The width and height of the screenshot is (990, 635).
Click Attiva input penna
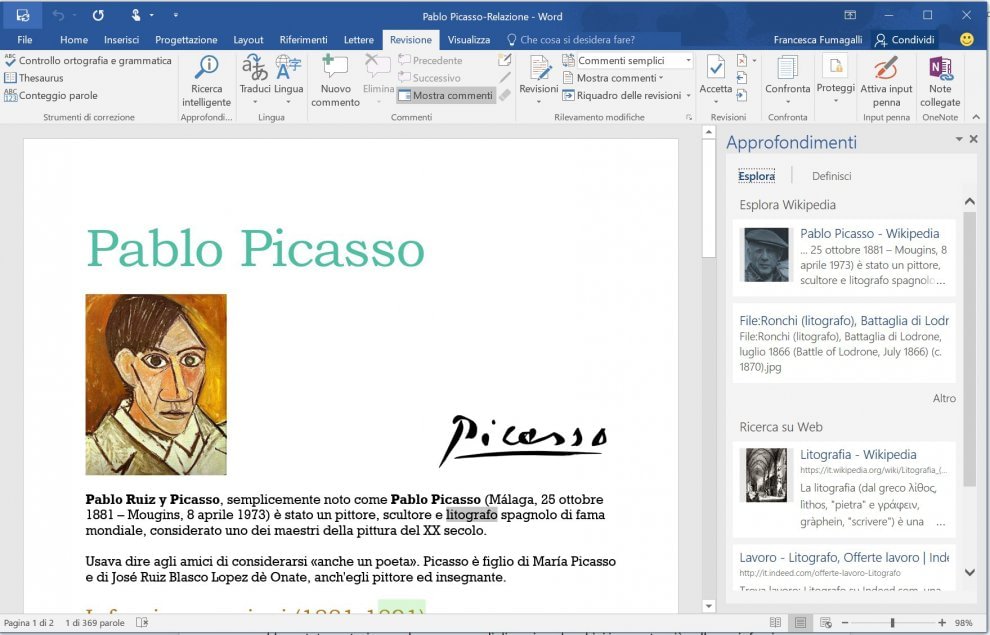coord(886,81)
